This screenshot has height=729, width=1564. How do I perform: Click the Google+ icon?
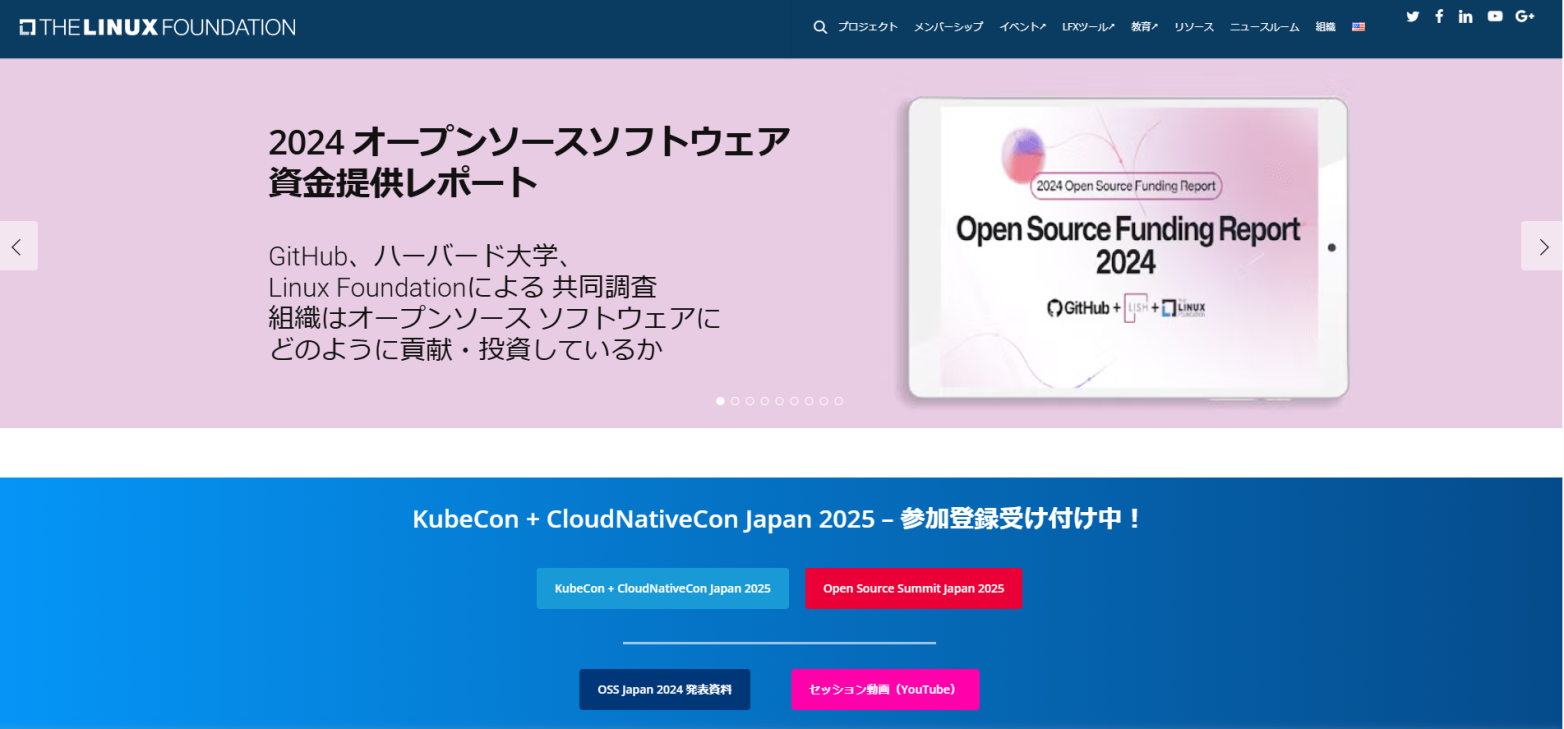[1524, 16]
